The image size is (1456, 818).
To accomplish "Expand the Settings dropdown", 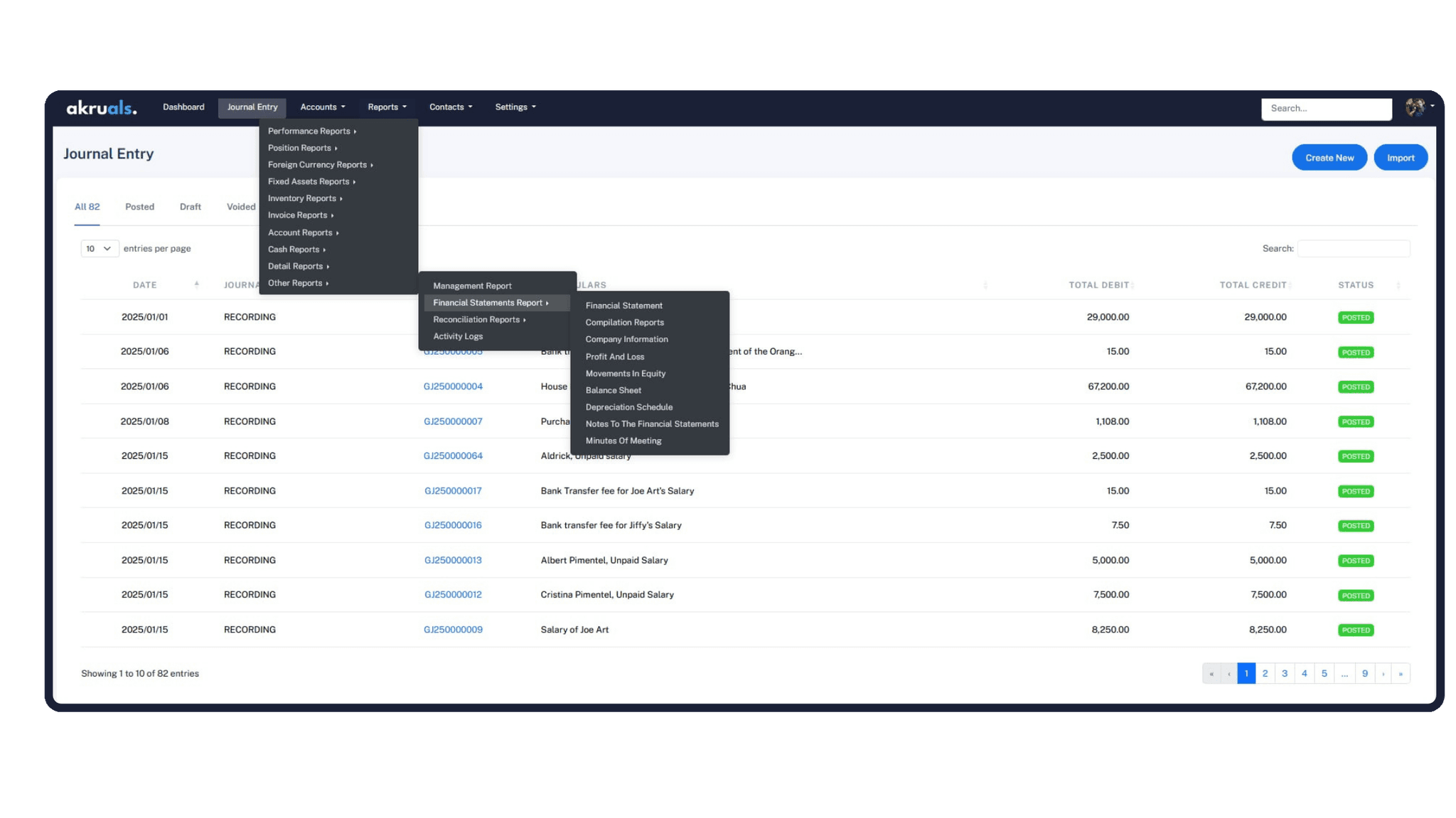I will point(515,107).
